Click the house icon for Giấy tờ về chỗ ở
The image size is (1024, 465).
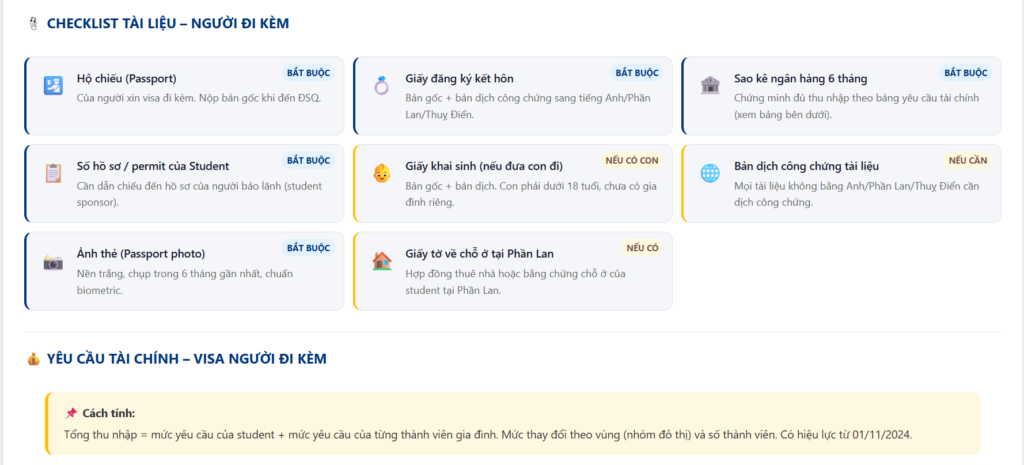point(381,261)
